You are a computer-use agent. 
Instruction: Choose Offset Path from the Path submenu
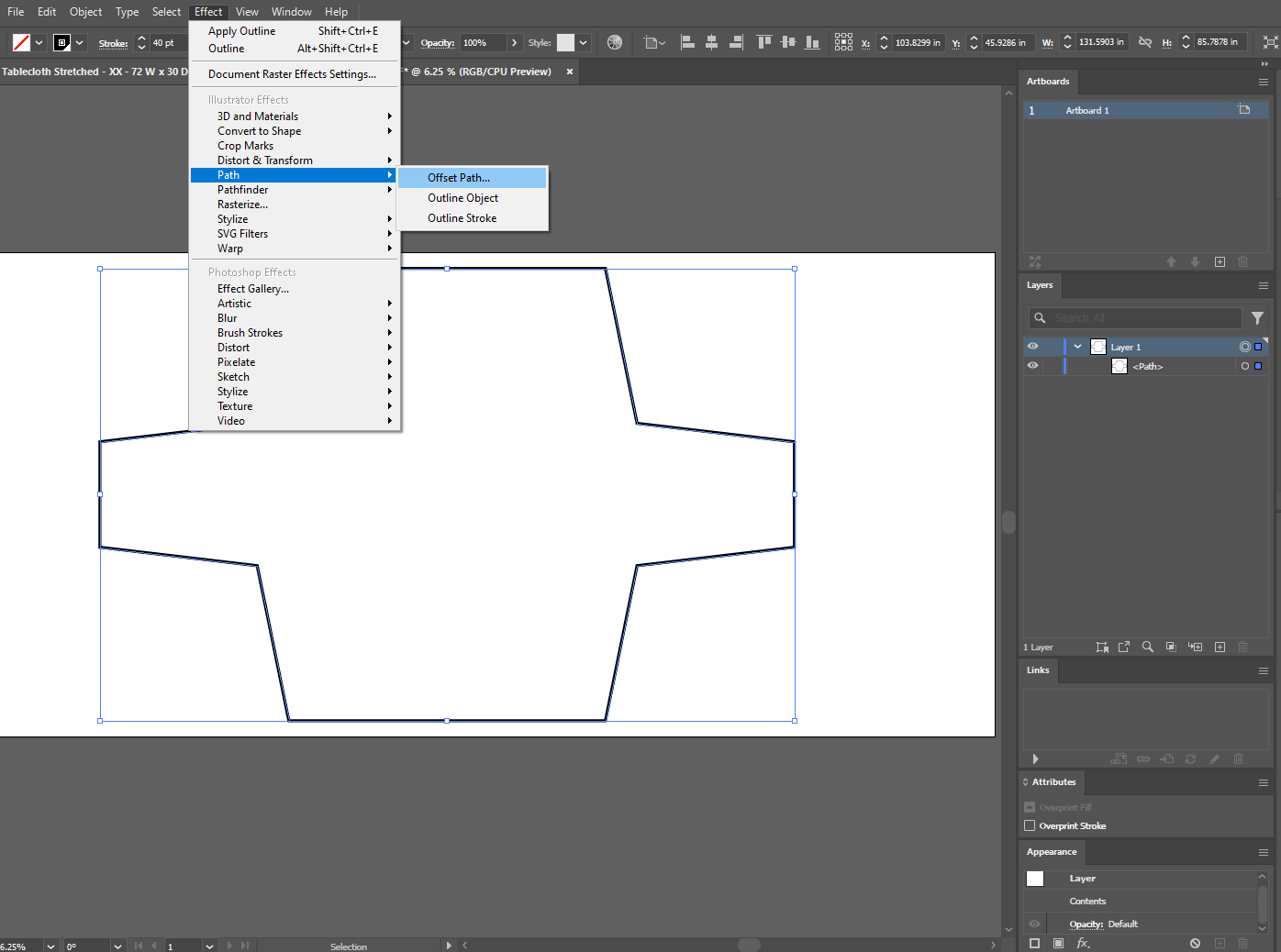(459, 178)
